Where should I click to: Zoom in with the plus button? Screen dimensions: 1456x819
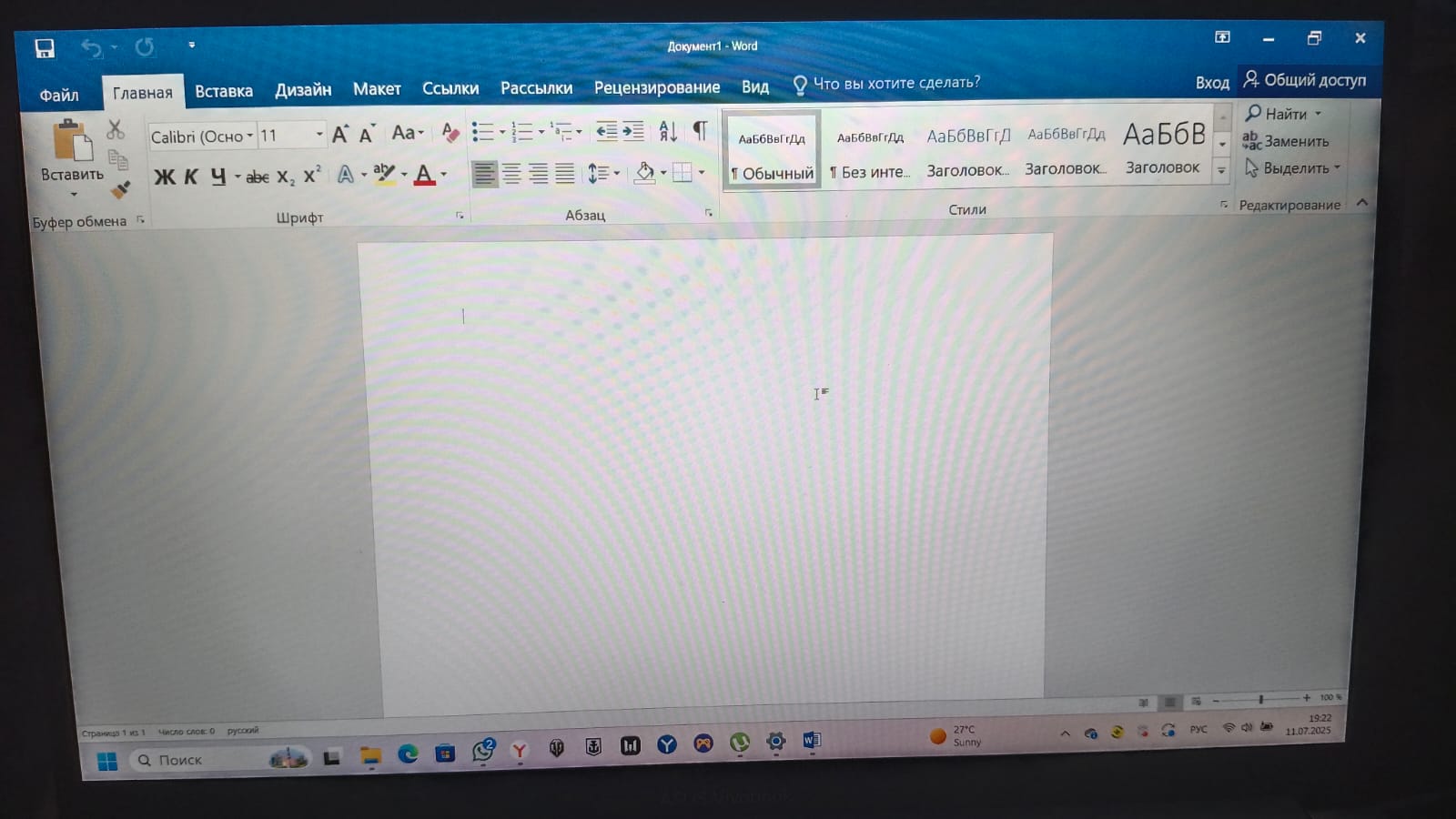click(x=1307, y=698)
